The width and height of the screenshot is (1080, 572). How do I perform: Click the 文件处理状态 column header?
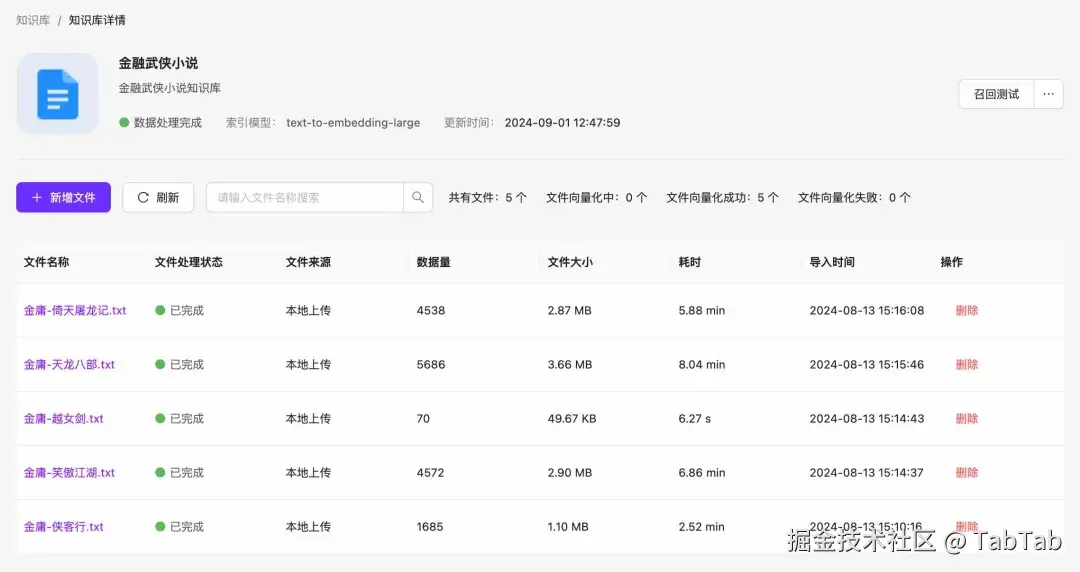(x=189, y=263)
